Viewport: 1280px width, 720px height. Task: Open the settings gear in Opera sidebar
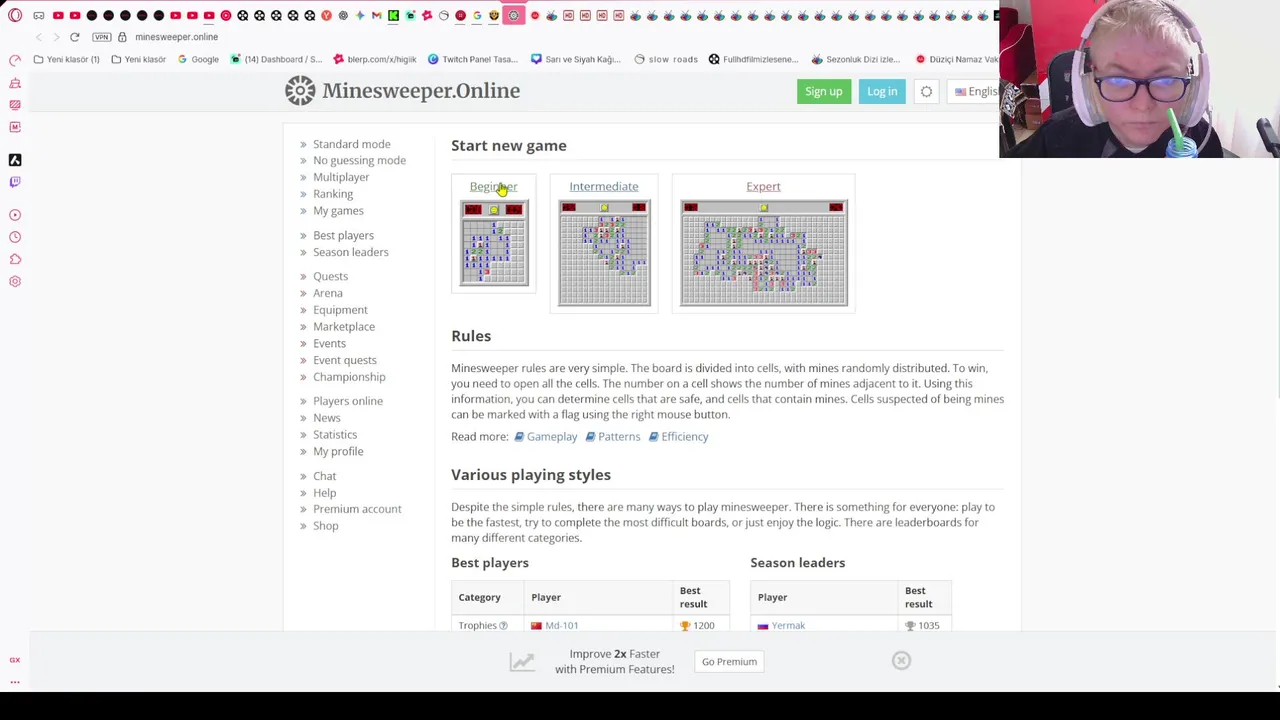tap(15, 281)
